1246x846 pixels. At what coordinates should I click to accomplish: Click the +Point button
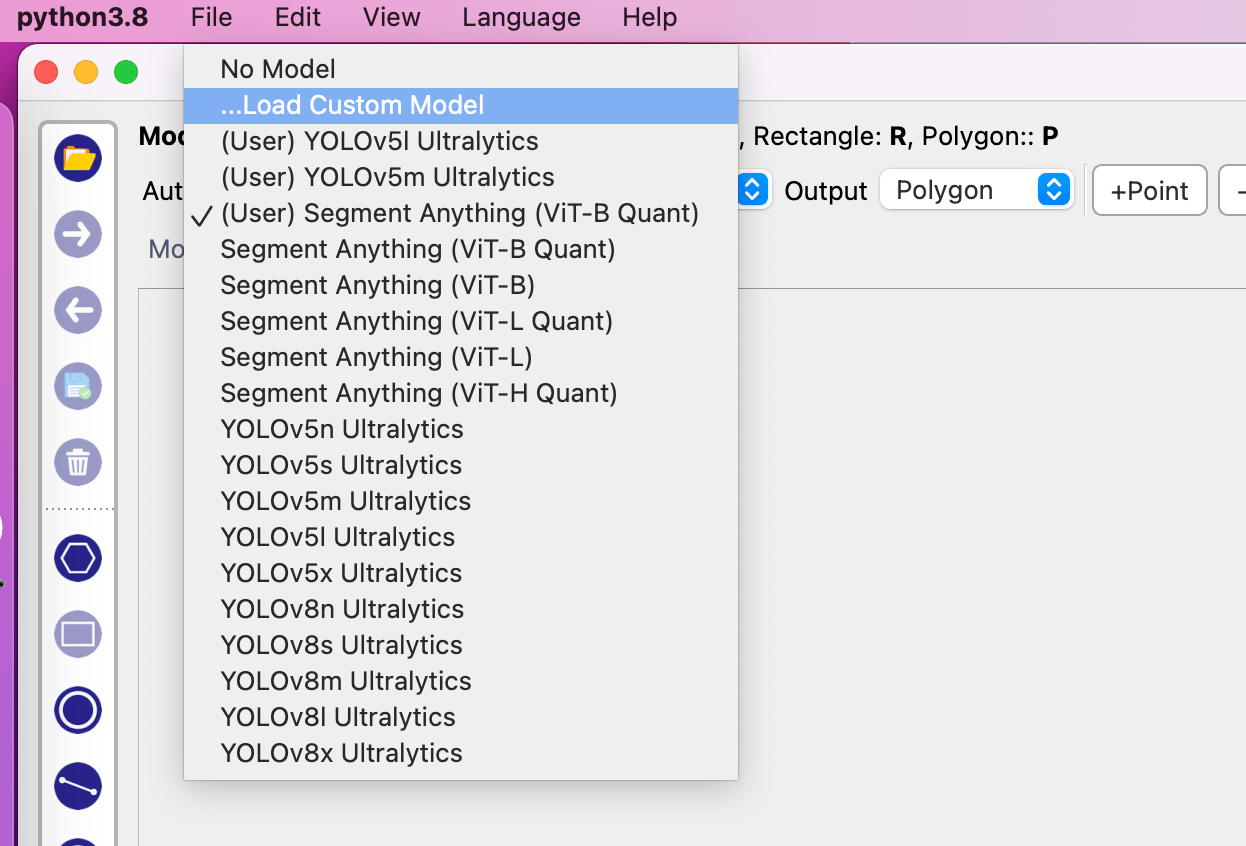pyautogui.click(x=1150, y=191)
